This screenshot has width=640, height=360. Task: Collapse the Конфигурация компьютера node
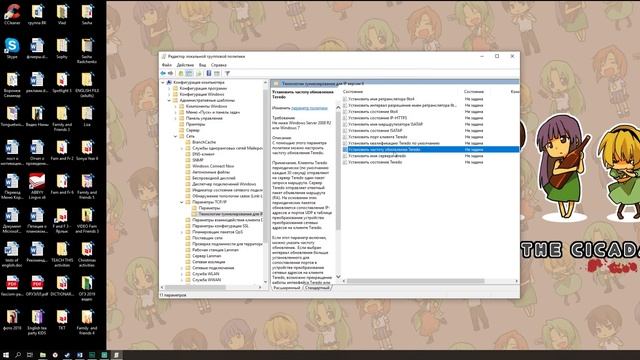(x=163, y=82)
